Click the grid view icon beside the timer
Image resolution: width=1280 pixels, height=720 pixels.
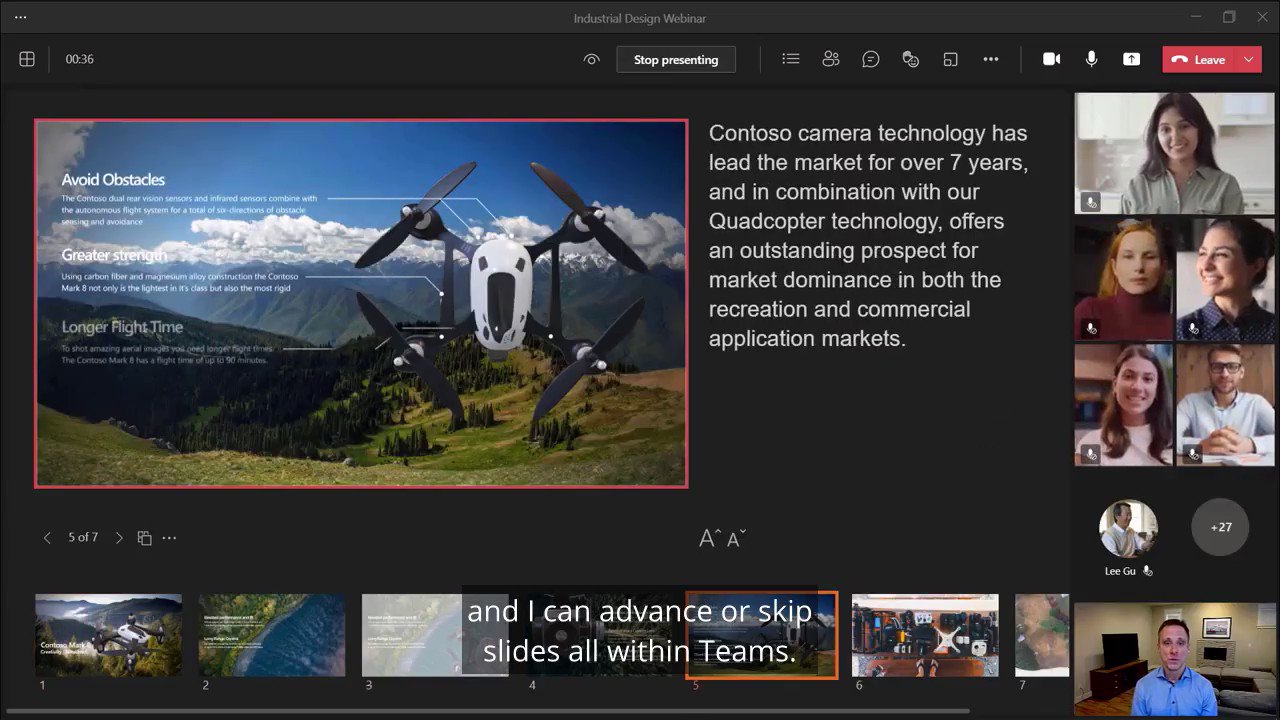click(27, 59)
